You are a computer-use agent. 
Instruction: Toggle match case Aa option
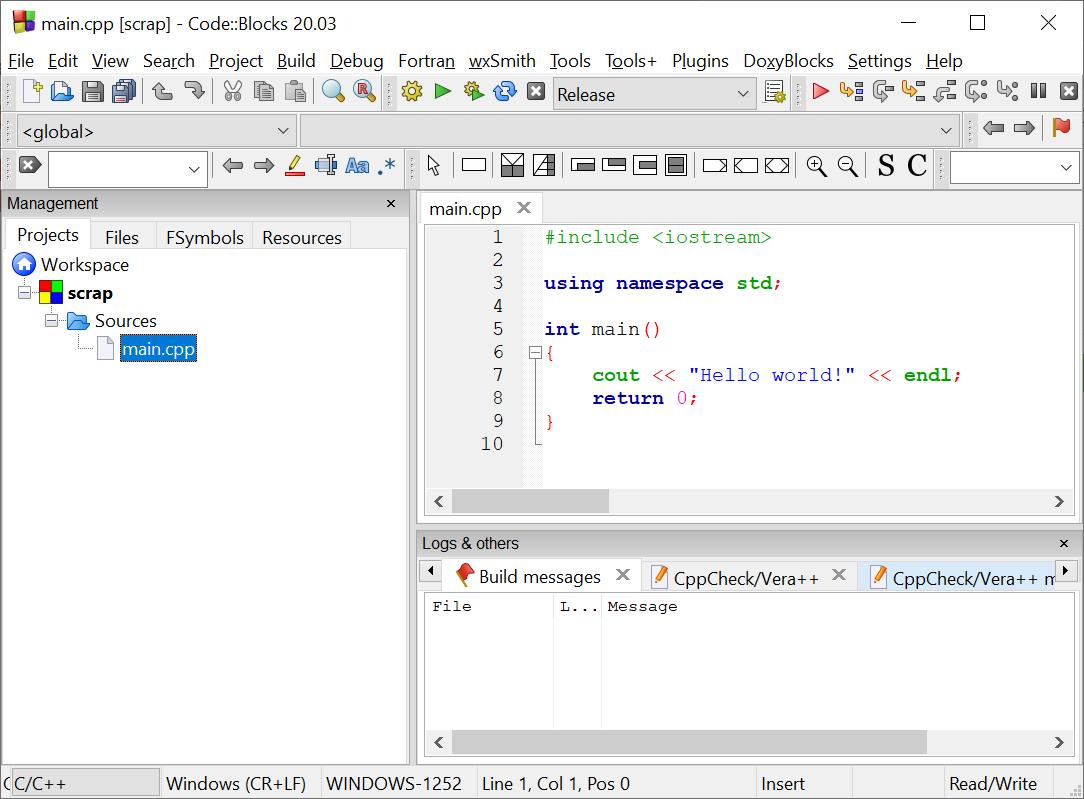coord(357,166)
